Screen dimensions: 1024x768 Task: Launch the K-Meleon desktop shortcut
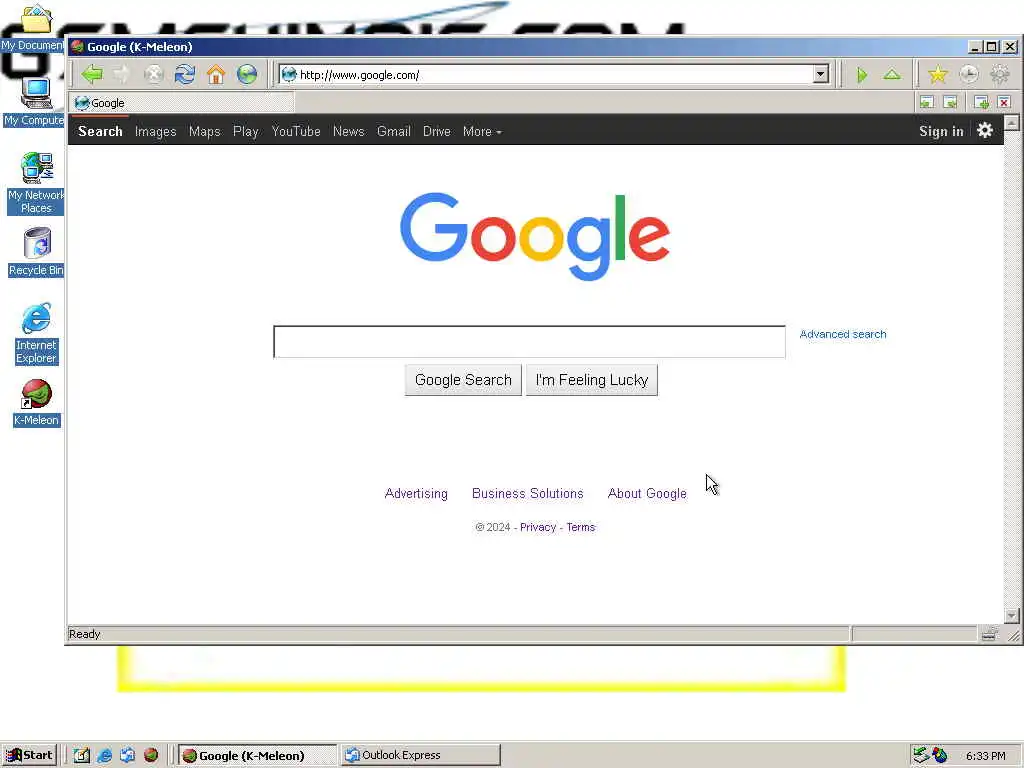click(x=36, y=403)
